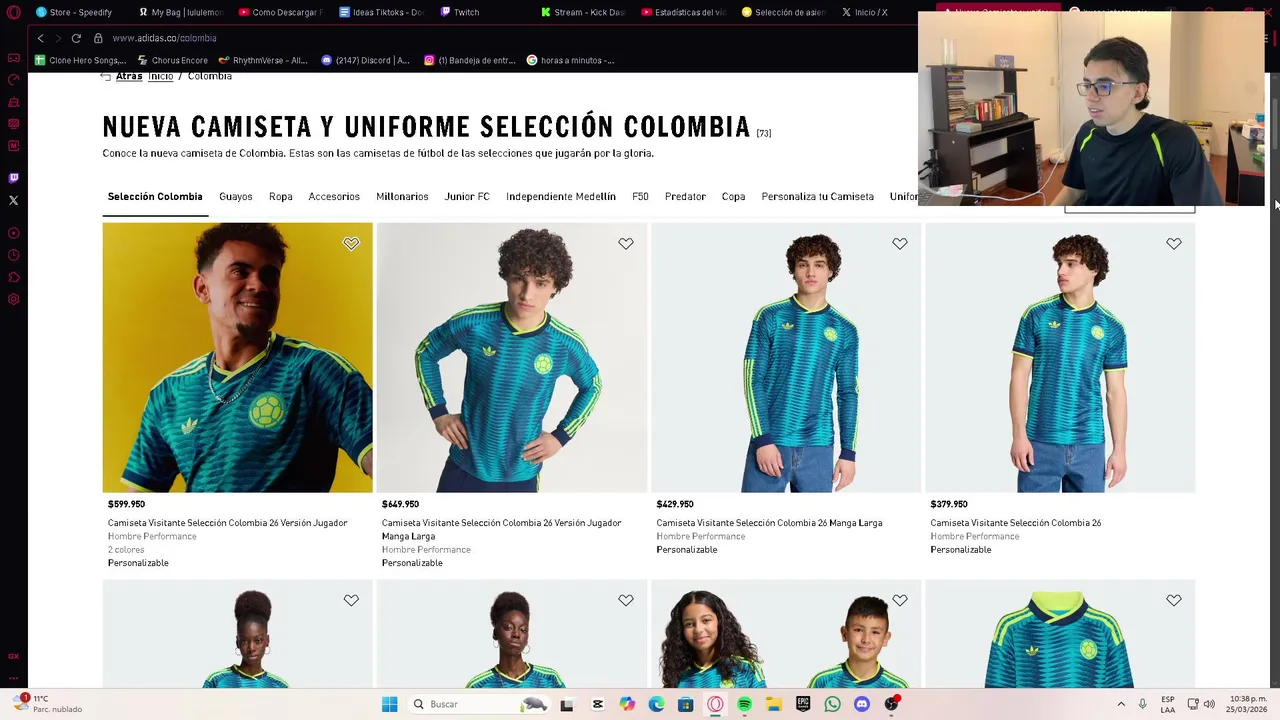
Task: Select the Guayos category tab
Action: tap(236, 197)
